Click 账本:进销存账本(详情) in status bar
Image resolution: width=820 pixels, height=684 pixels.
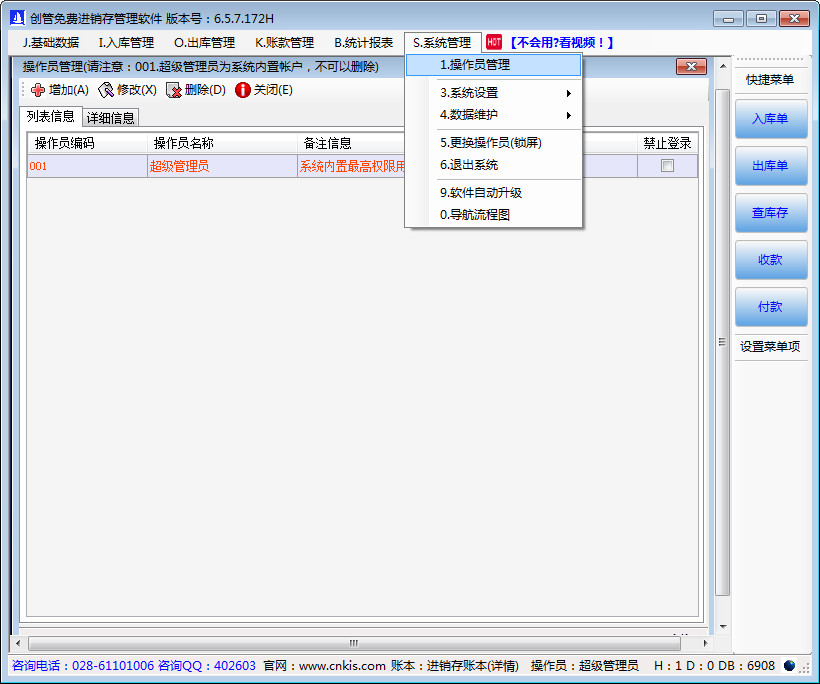(455, 666)
